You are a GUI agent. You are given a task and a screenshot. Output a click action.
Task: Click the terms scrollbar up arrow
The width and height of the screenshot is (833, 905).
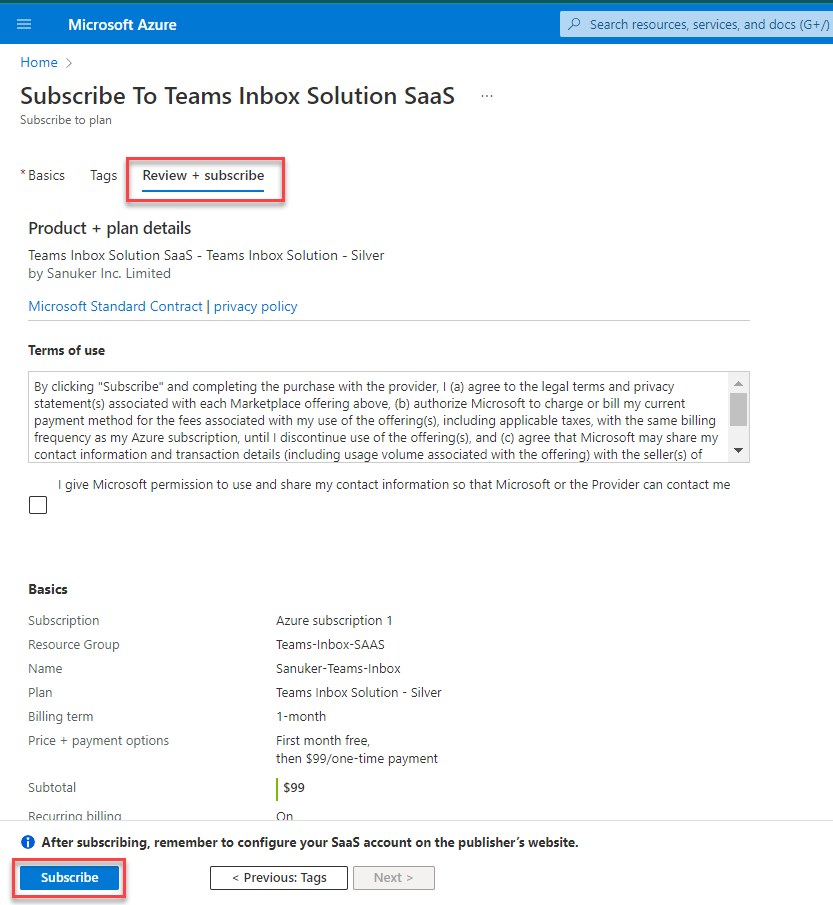pos(738,383)
